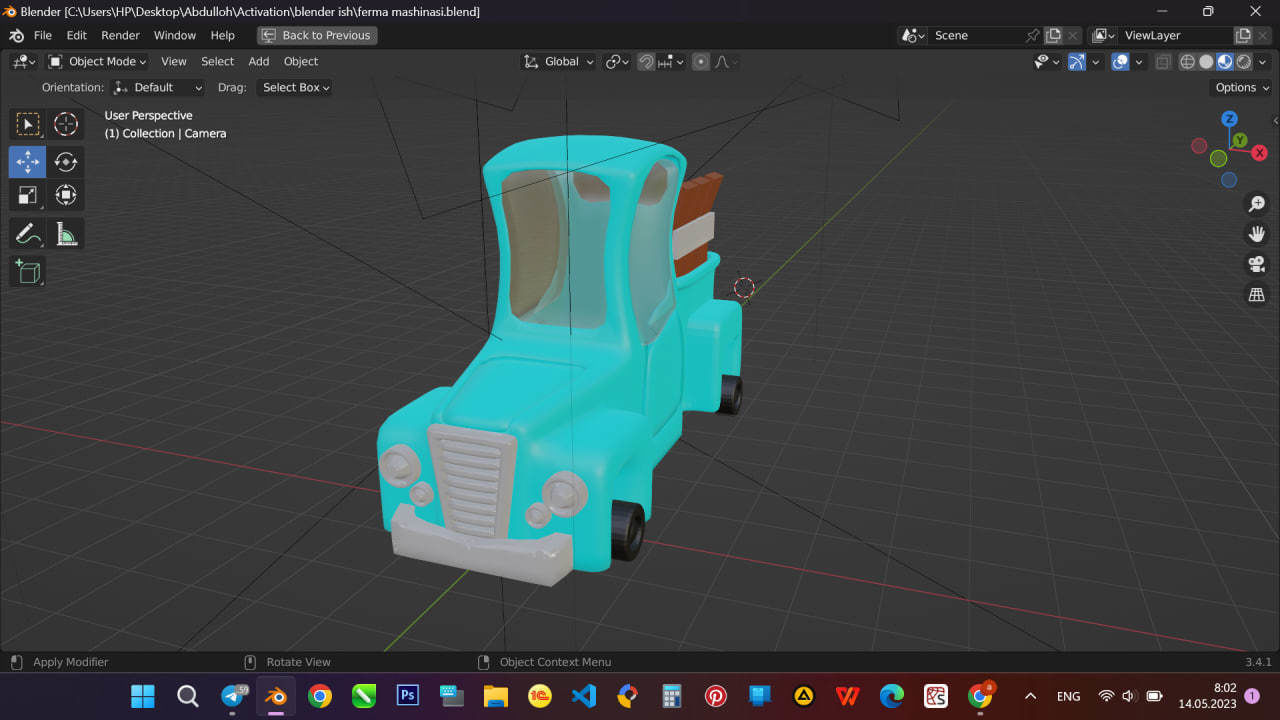Enable X-Ray viewport toggle
This screenshot has width=1280, height=720.
tap(1163, 61)
